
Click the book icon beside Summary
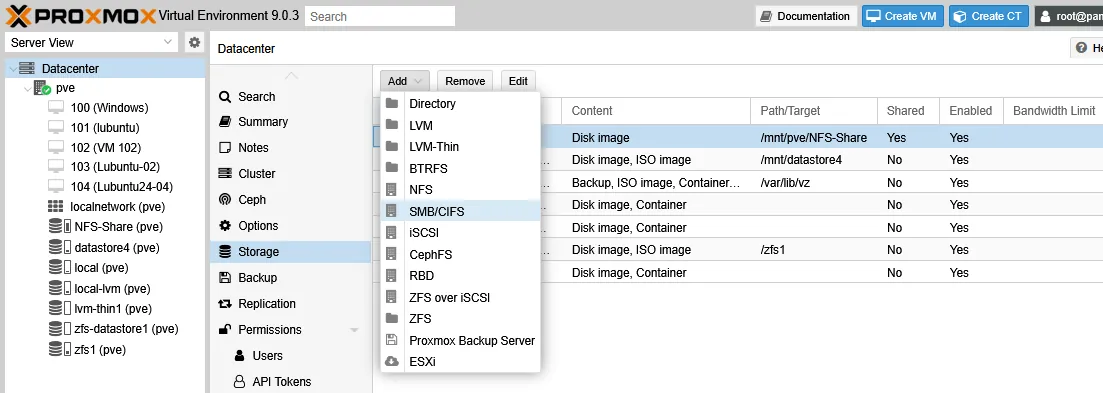point(225,122)
